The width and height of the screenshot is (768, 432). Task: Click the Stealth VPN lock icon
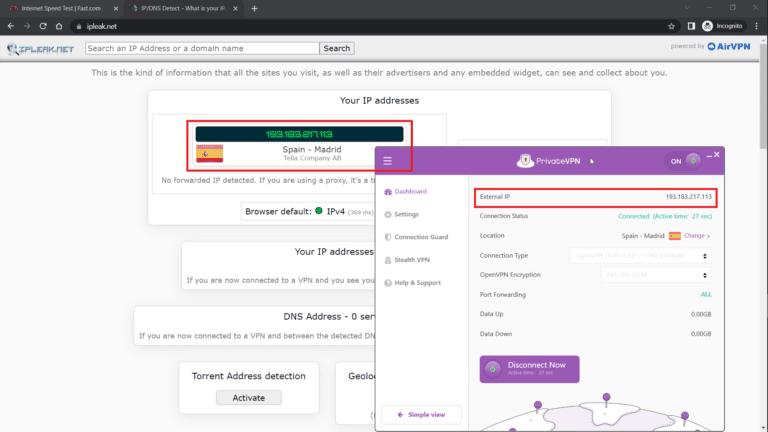point(388,260)
